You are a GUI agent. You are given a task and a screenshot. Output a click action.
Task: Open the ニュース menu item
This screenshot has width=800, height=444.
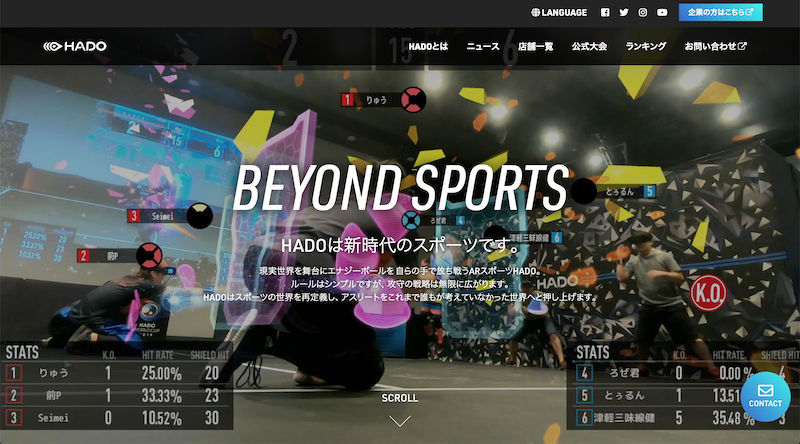483,46
